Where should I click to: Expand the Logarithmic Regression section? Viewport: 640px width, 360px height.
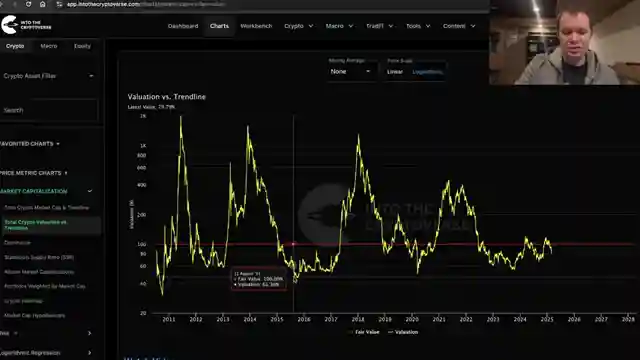click(46, 353)
